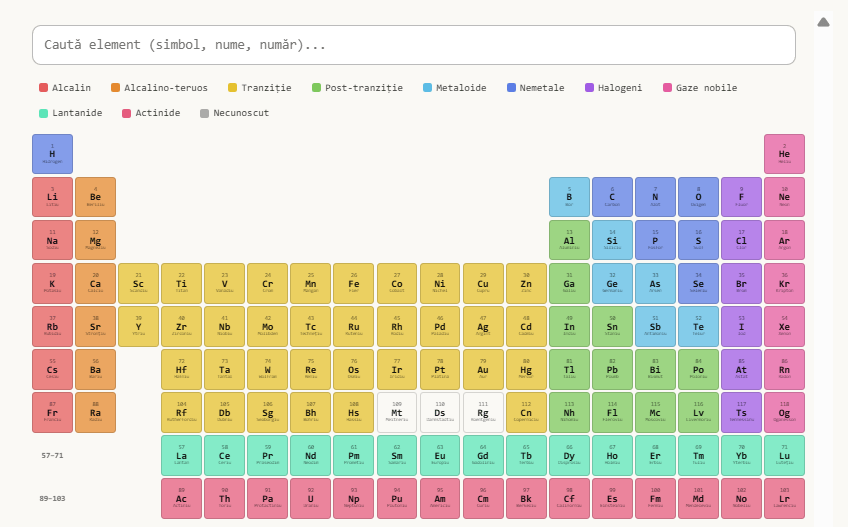Click the element search input field
Screen dimensions: 848x527
413,45
